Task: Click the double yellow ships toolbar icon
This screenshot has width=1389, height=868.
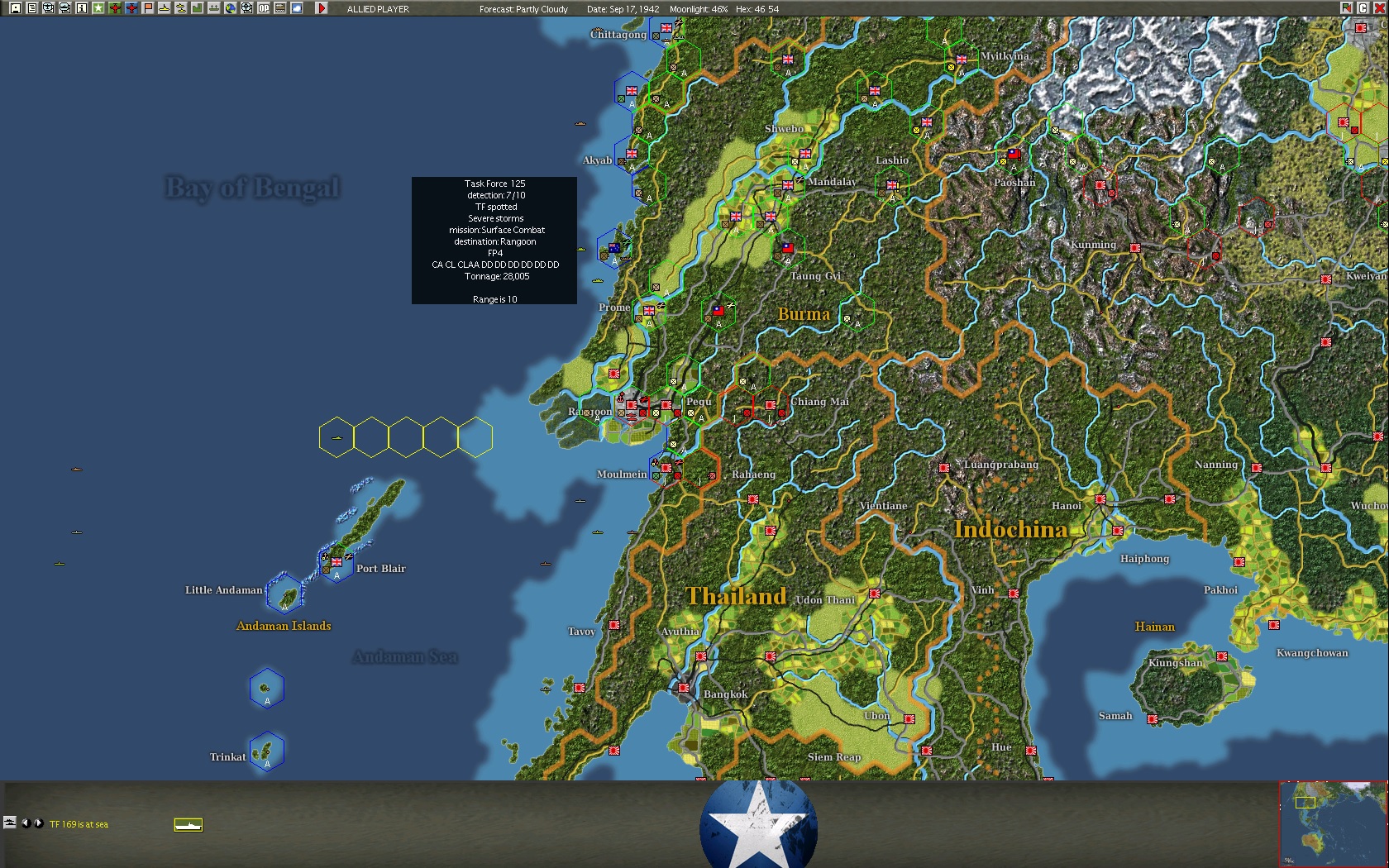Action: click(x=180, y=8)
